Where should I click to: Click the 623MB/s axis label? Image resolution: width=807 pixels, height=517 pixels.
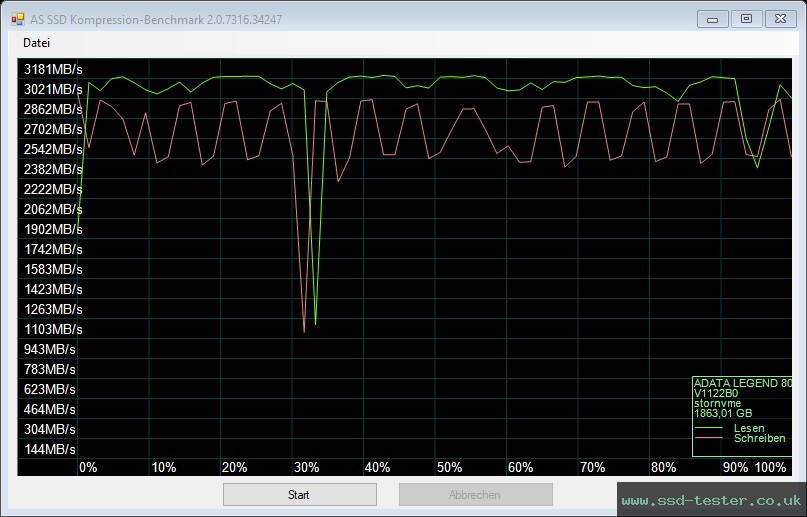tap(49, 389)
